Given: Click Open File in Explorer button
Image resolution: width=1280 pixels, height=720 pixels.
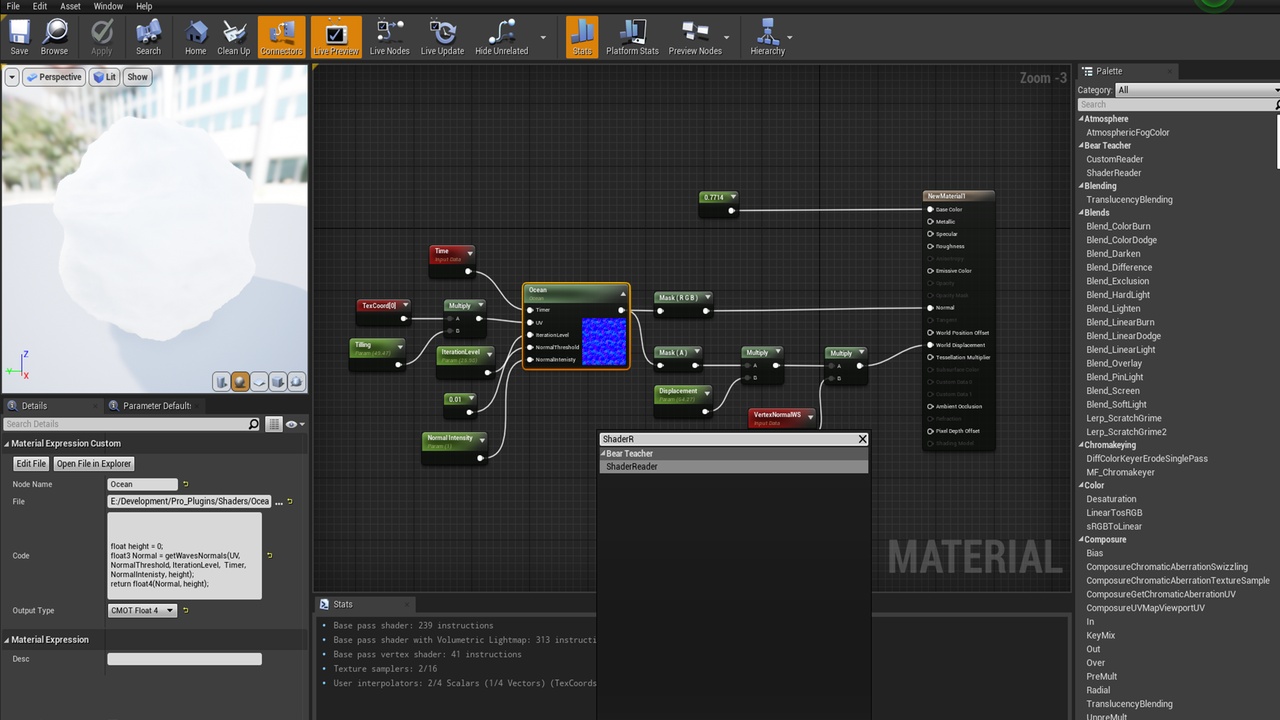Looking at the screenshot, I should 94,464.
